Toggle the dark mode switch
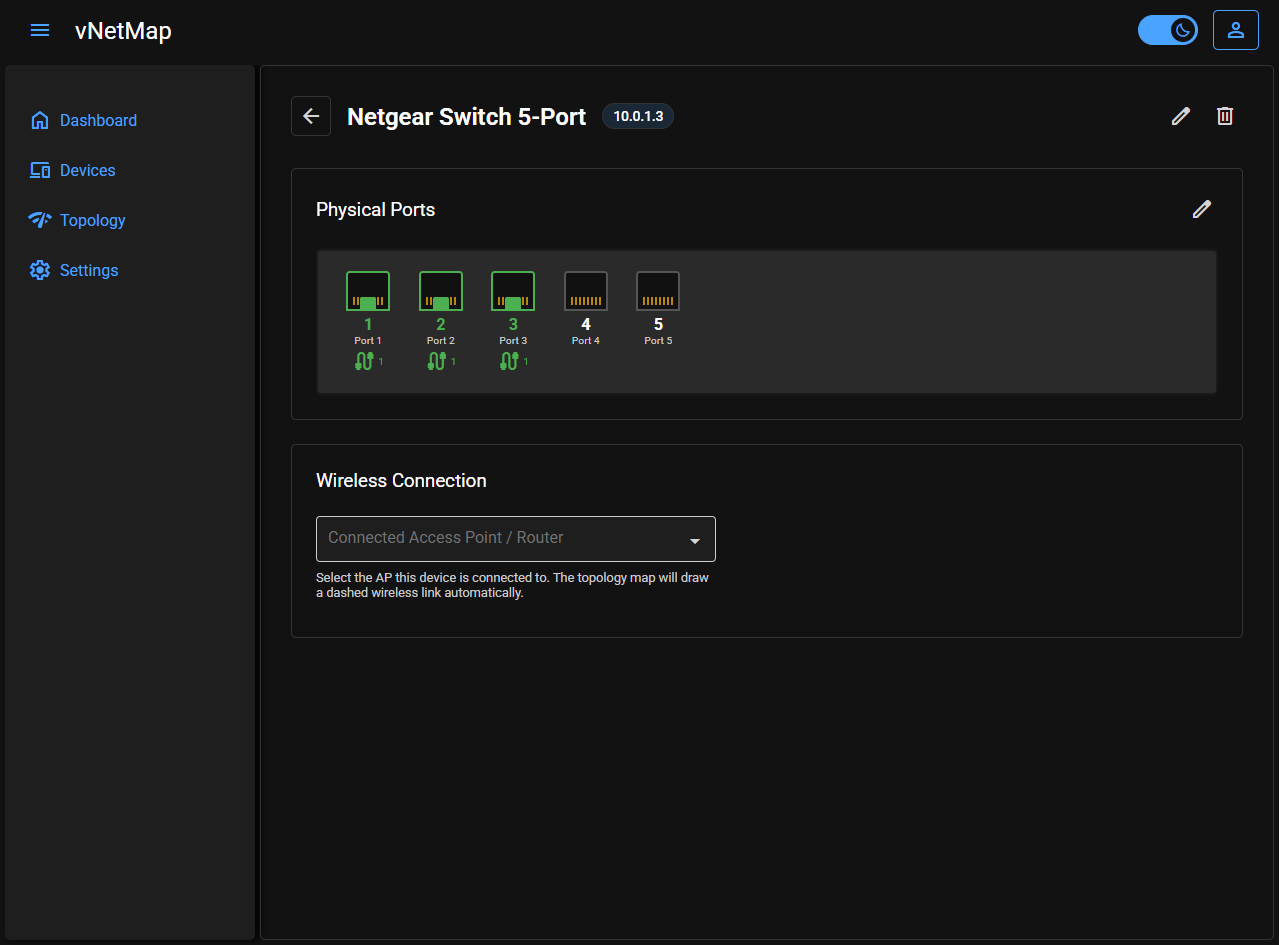This screenshot has width=1279, height=945. tap(1168, 30)
